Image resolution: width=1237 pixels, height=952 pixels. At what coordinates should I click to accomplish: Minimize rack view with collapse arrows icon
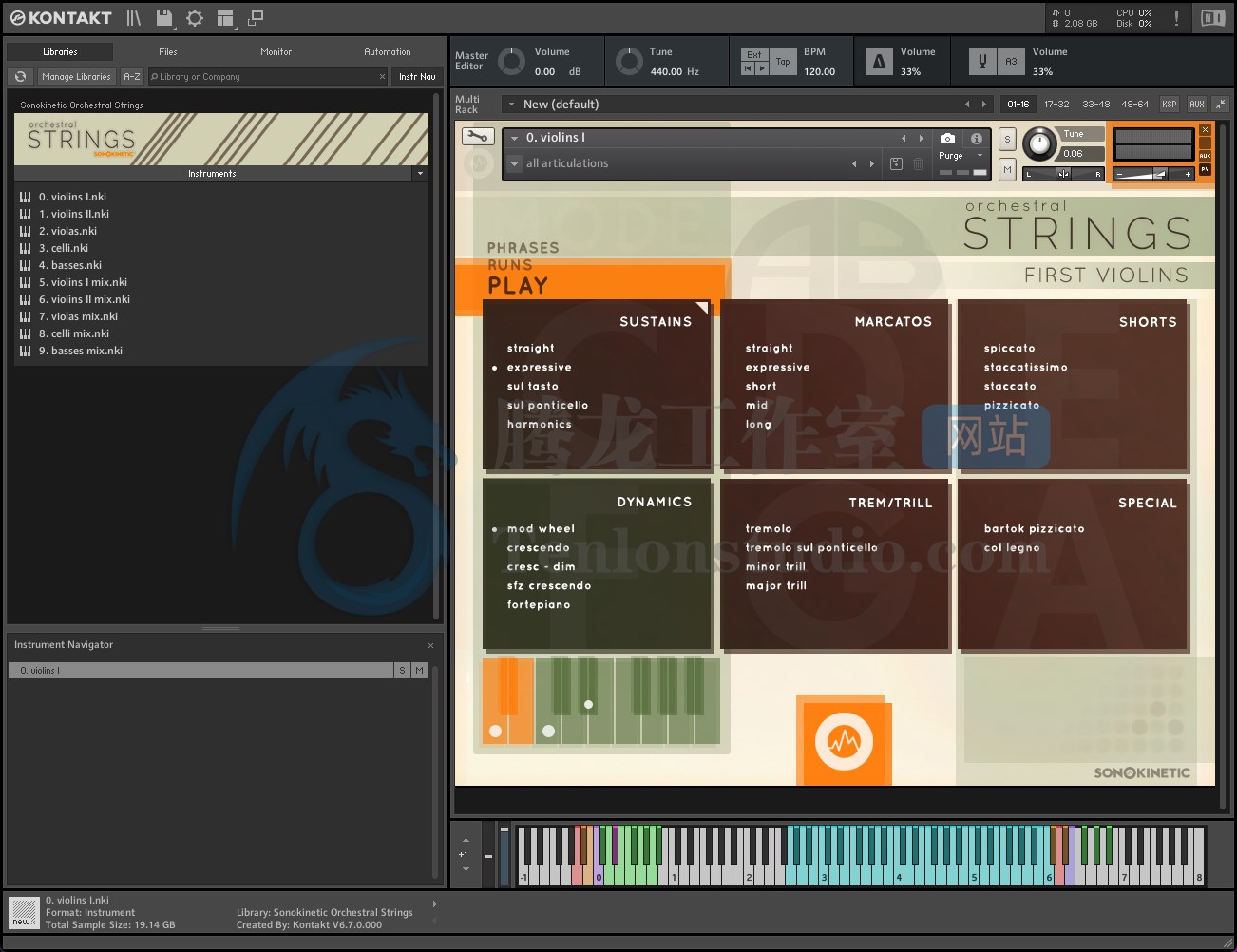[1221, 105]
